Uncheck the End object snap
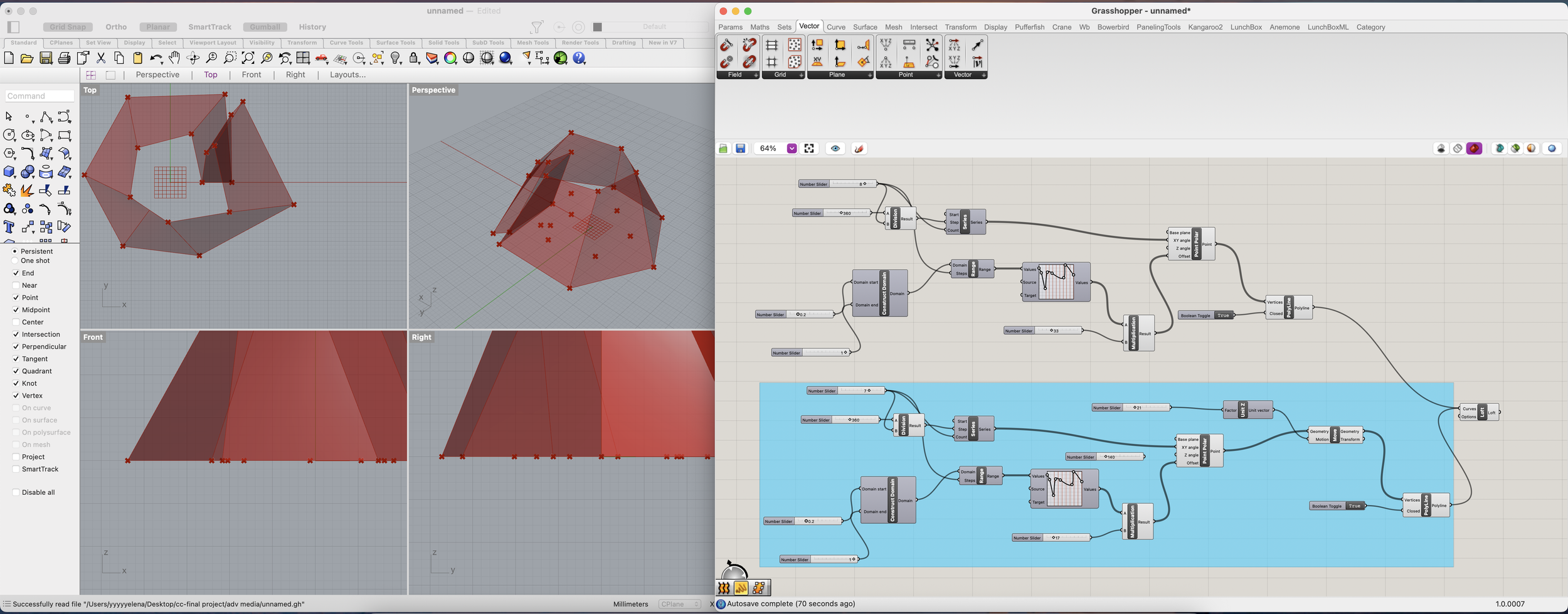The image size is (1568, 614). click(x=16, y=273)
